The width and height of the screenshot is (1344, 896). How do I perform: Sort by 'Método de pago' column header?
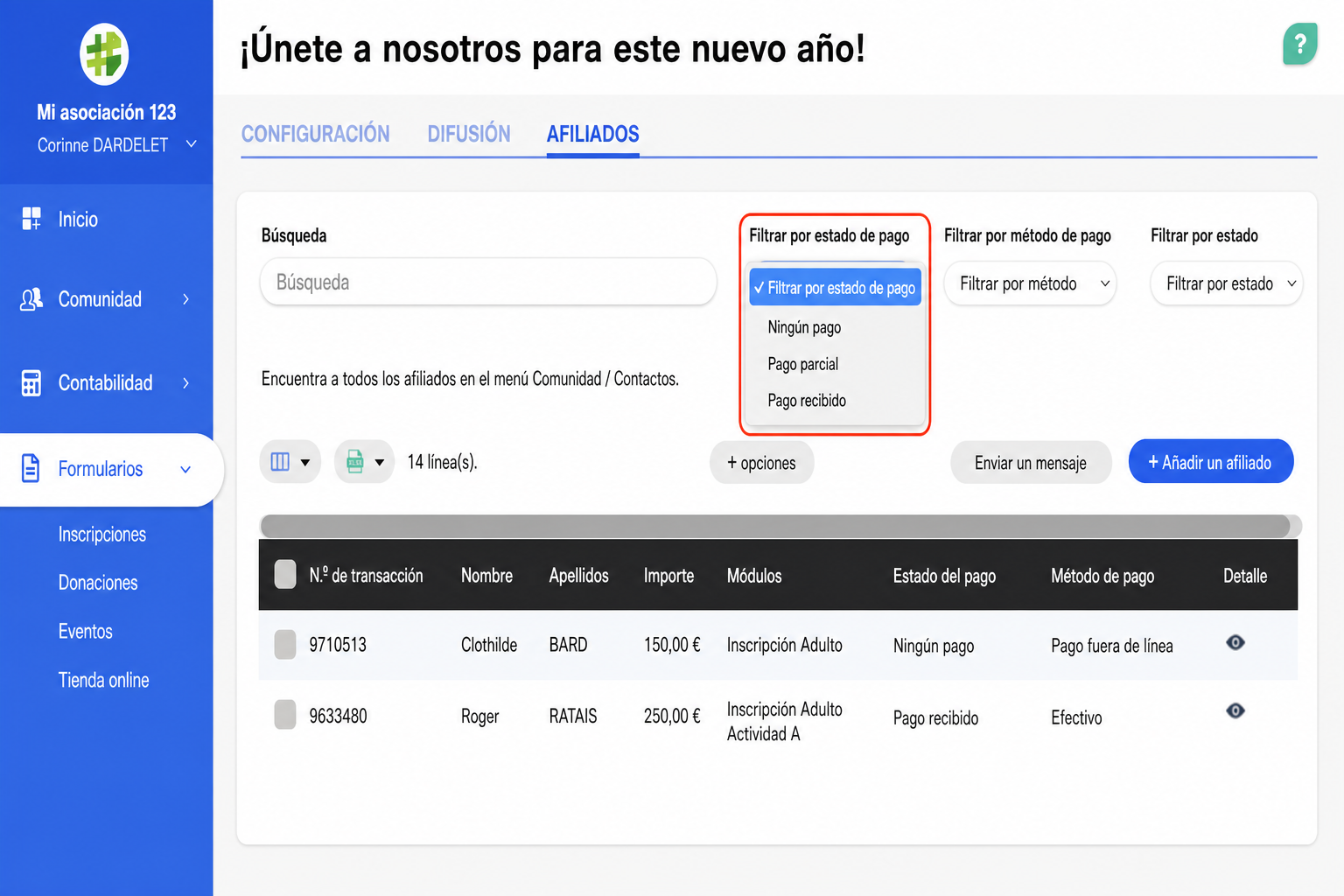tap(1102, 576)
